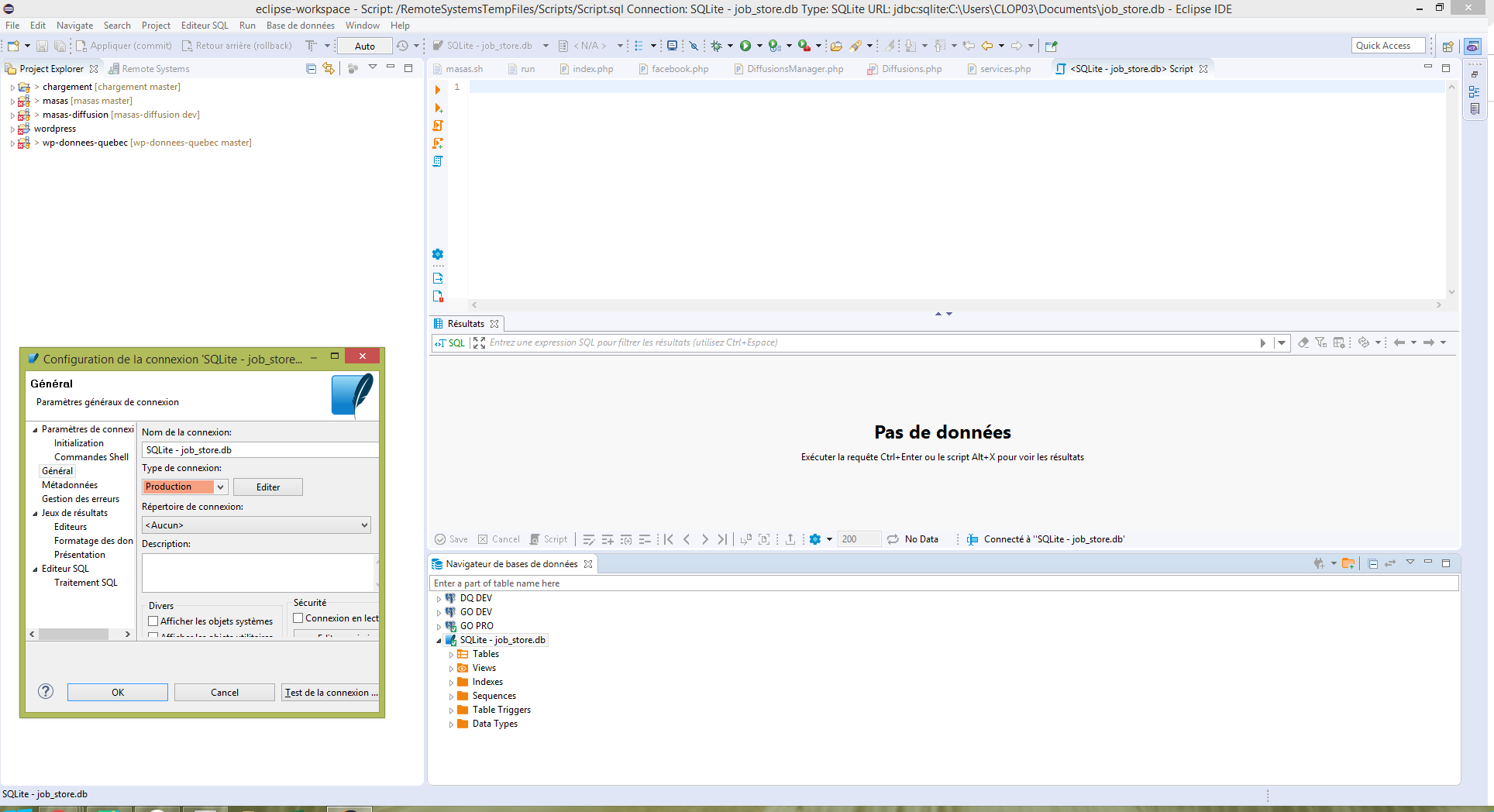This screenshot has height=812, width=1494.
Task: Click the Editer button beside Production
Action: (x=268, y=487)
